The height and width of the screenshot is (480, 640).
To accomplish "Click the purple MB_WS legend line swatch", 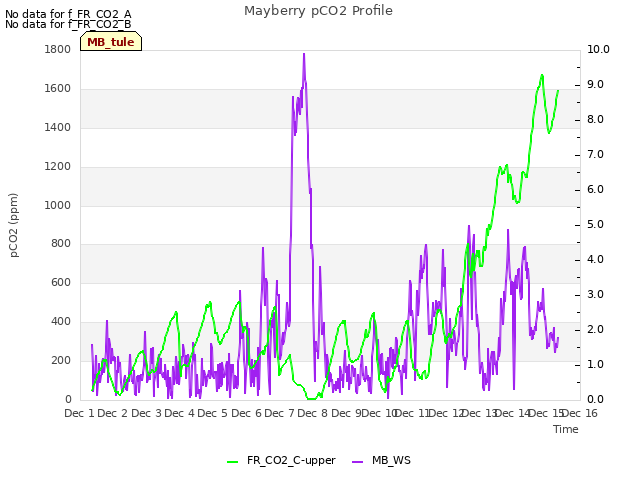I will coord(358,462).
